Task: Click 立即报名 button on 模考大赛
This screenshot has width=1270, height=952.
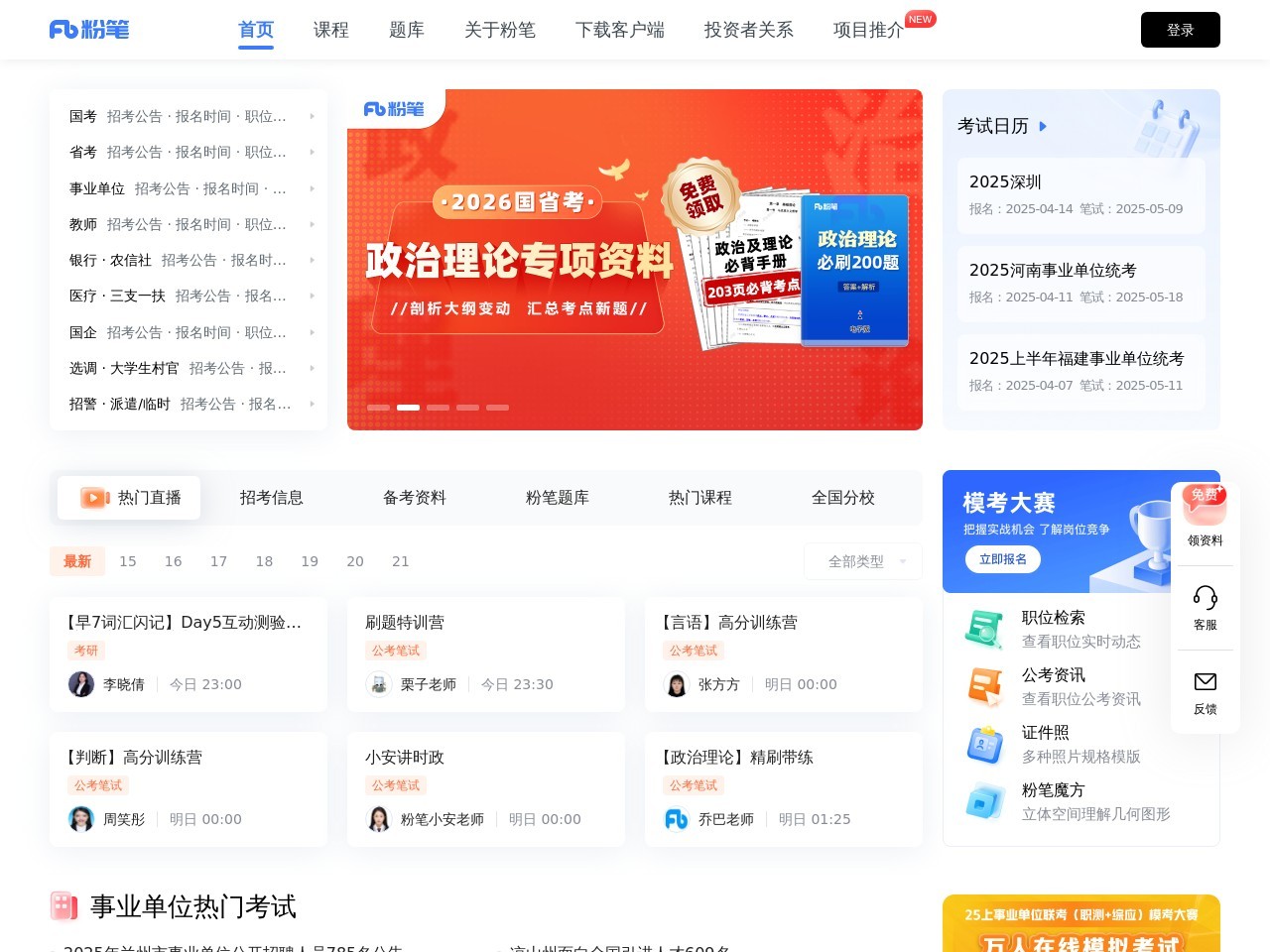Action: click(1003, 559)
